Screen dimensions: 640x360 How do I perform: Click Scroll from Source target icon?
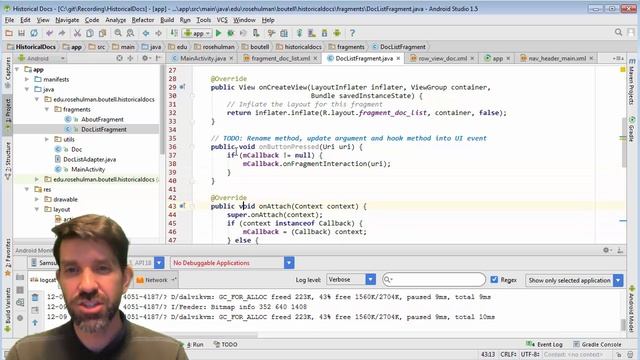120,58
